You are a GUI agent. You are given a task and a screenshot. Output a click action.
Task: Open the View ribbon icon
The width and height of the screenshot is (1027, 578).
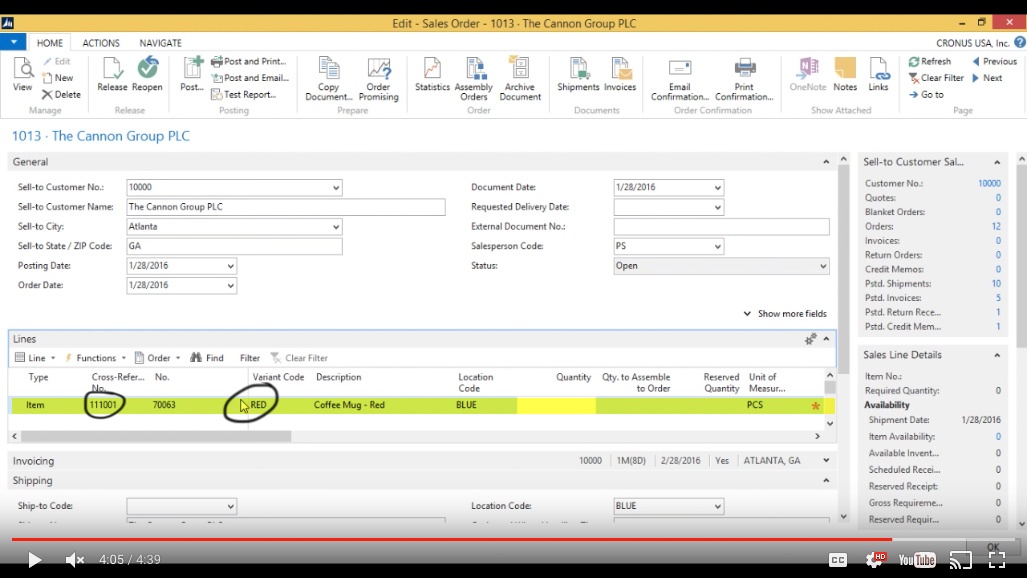pyautogui.click(x=22, y=74)
